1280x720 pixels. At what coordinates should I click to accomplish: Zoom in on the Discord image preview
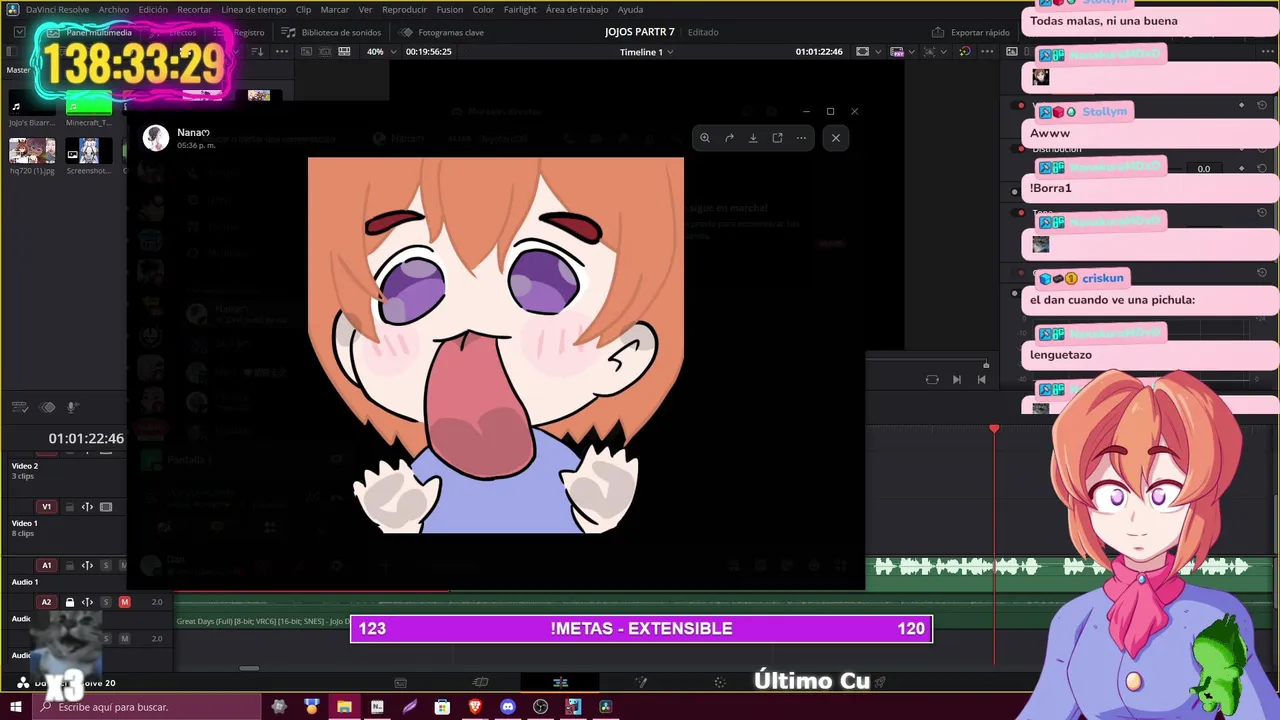click(705, 138)
